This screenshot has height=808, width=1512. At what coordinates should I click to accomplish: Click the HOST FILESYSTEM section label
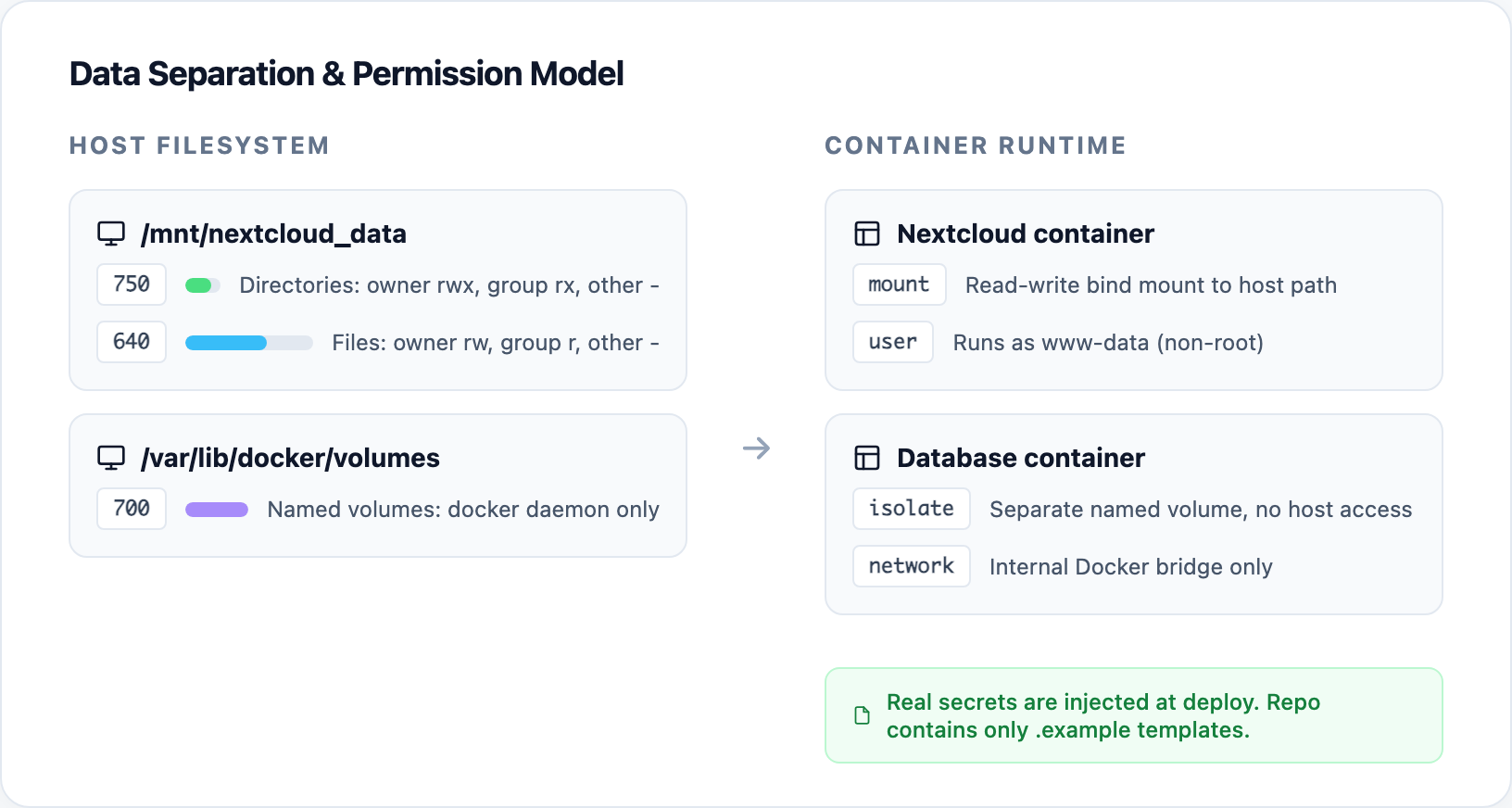tap(199, 145)
